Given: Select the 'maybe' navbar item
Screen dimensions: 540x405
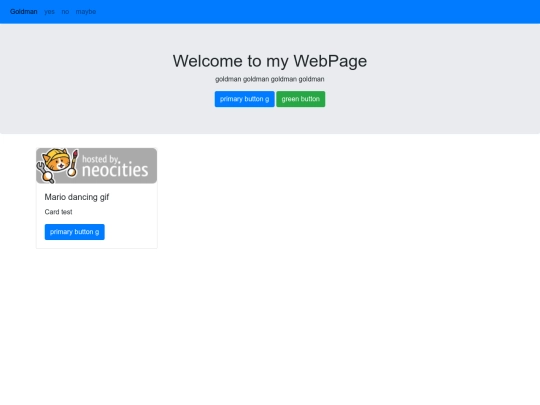Looking at the screenshot, I should [86, 12].
